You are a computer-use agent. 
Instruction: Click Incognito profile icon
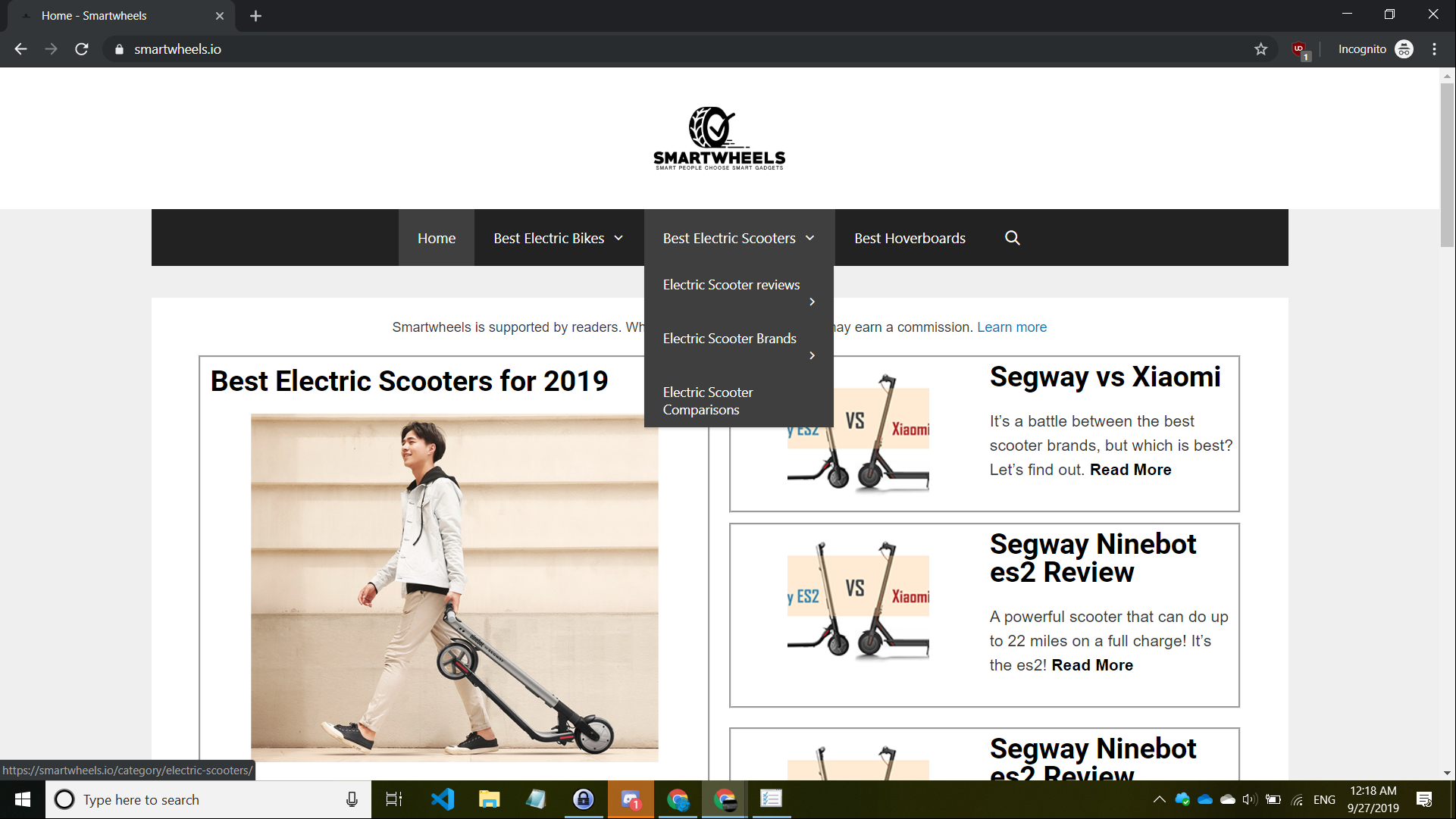pos(1404,49)
